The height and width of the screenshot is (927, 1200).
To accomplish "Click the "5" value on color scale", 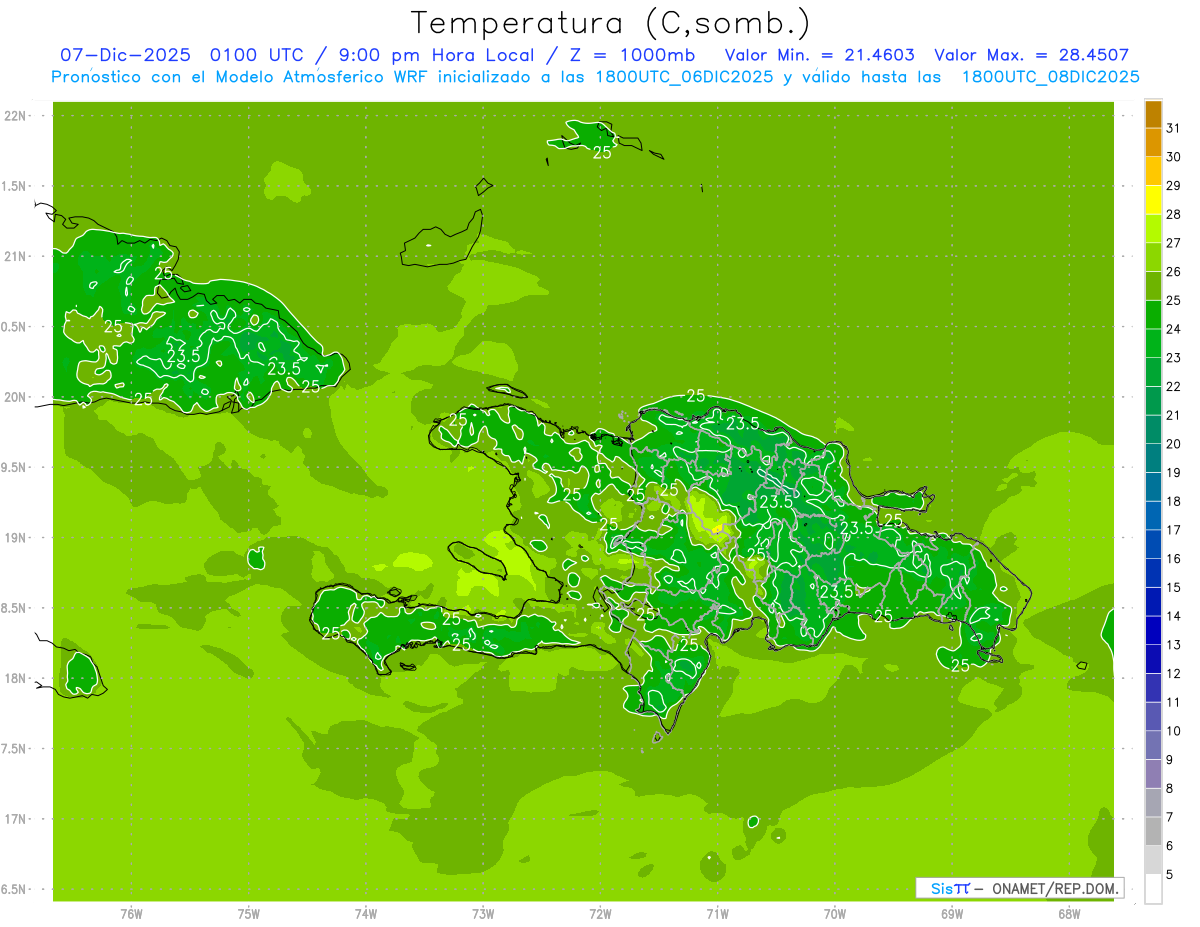I will click(1170, 875).
